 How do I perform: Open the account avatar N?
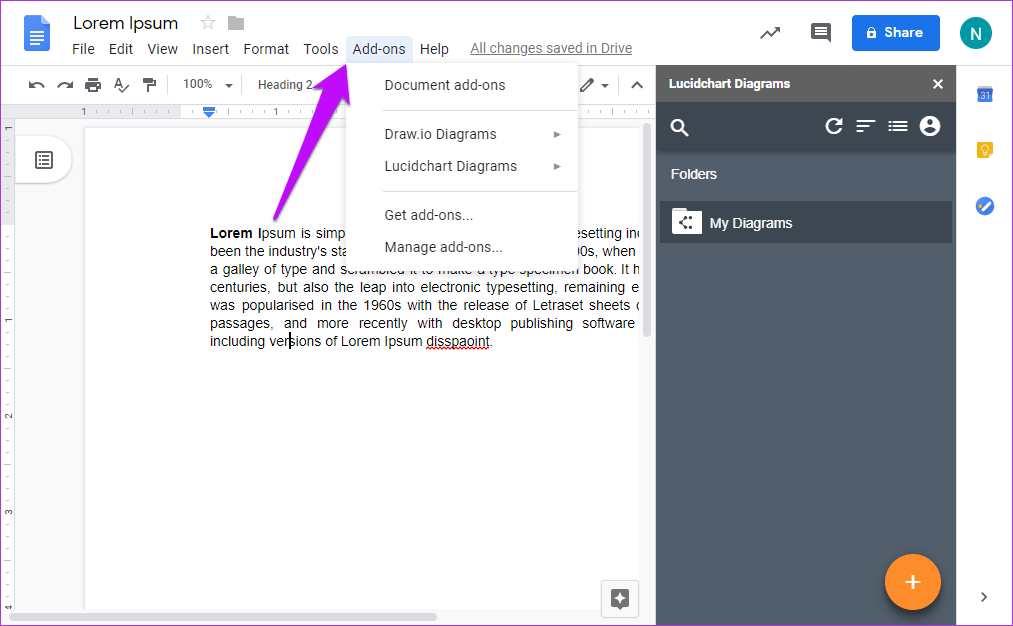point(976,33)
